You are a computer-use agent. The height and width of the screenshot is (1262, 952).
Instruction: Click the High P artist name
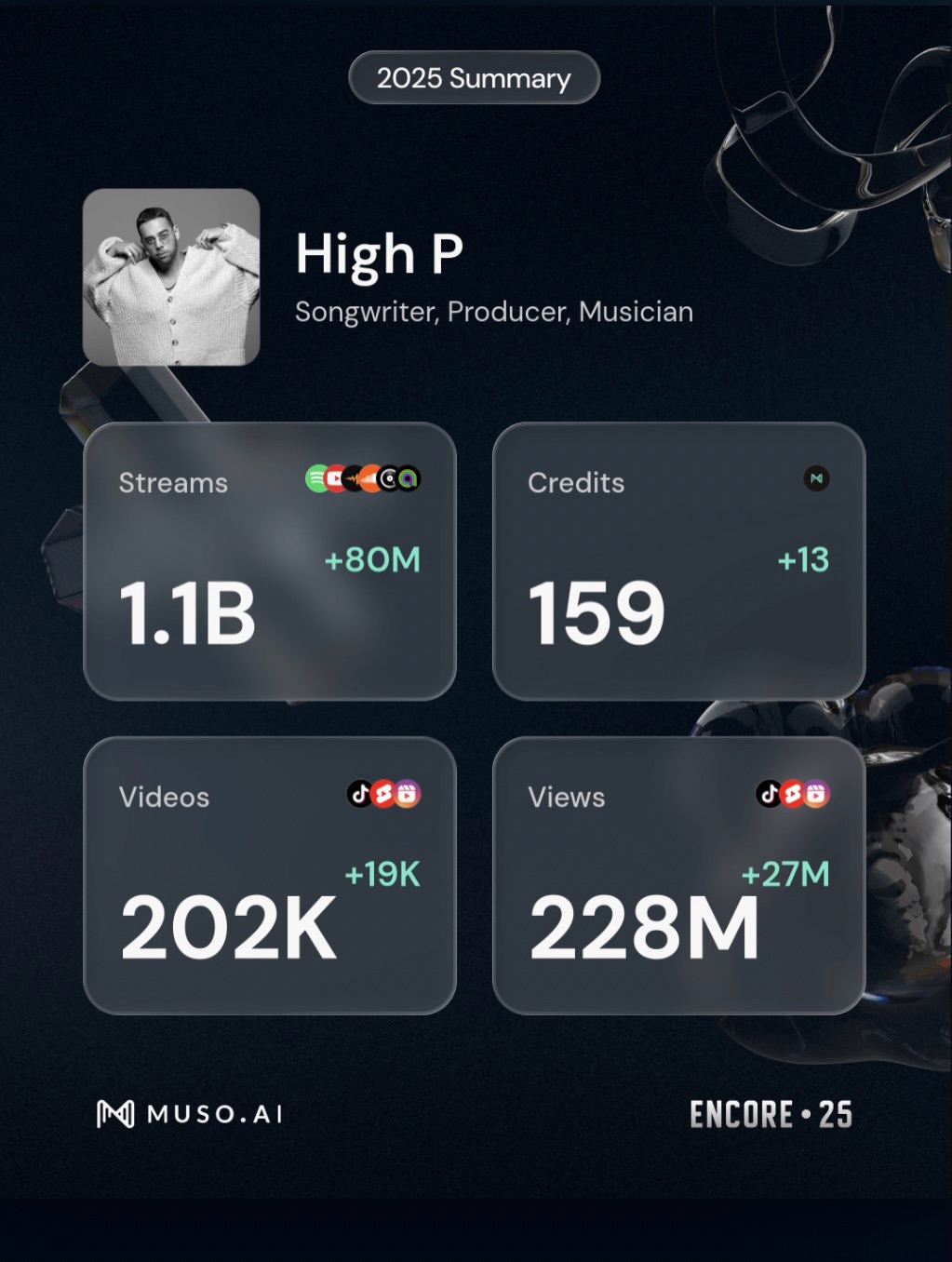tap(379, 254)
